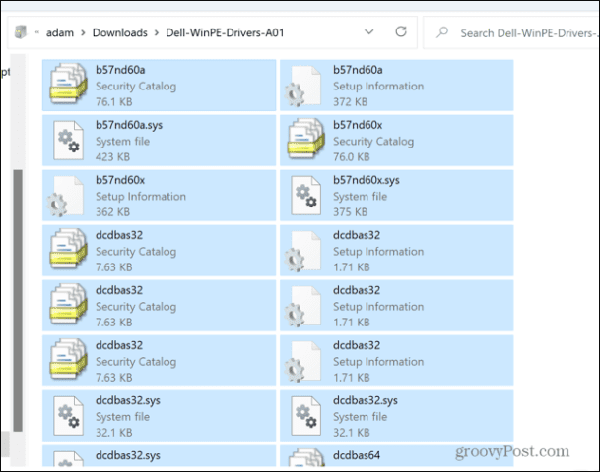Click the 372 KB size text
This screenshot has height=472, width=600.
tap(350, 102)
